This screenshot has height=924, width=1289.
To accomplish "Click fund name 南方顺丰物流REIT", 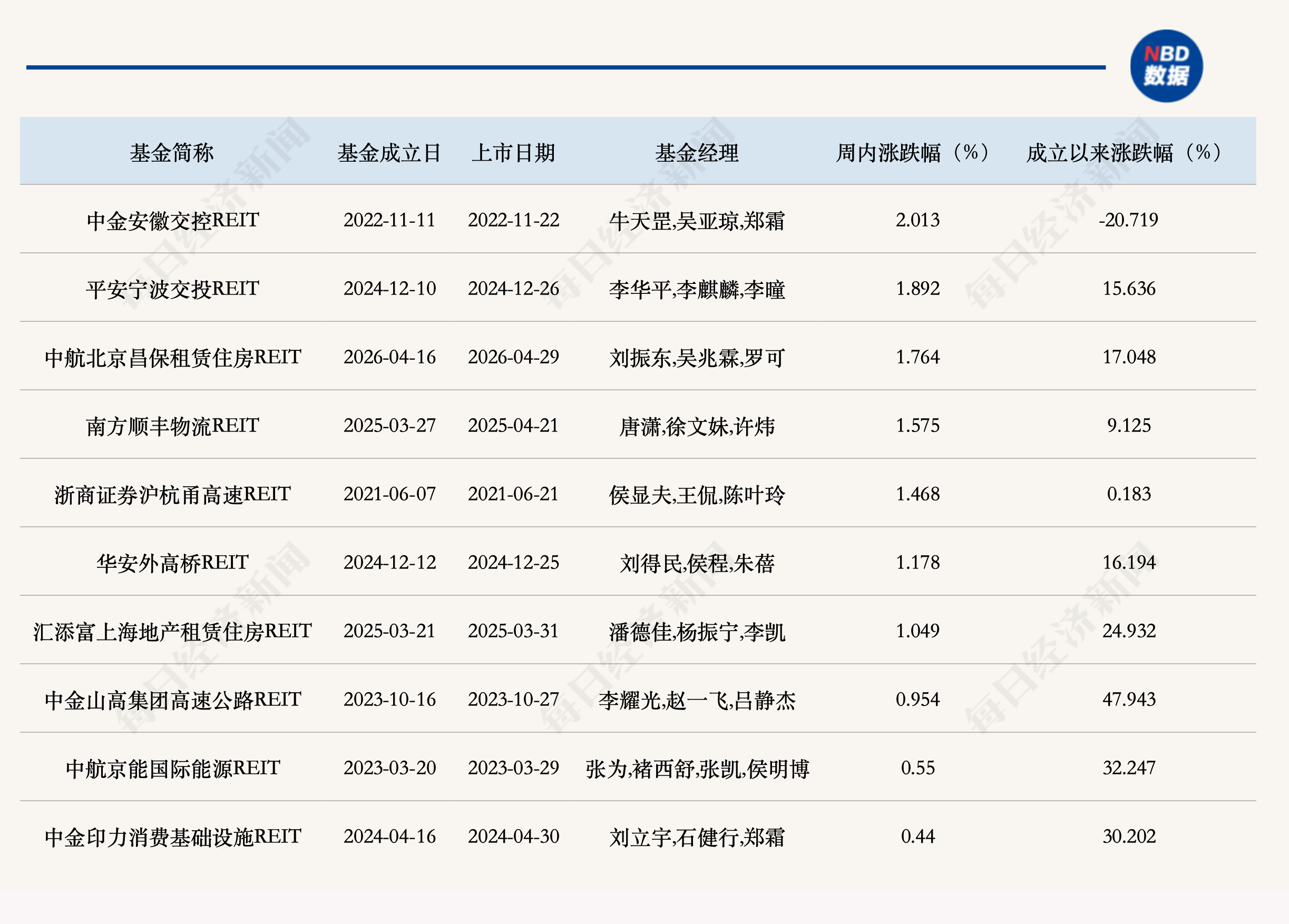I will pyautogui.click(x=173, y=426).
